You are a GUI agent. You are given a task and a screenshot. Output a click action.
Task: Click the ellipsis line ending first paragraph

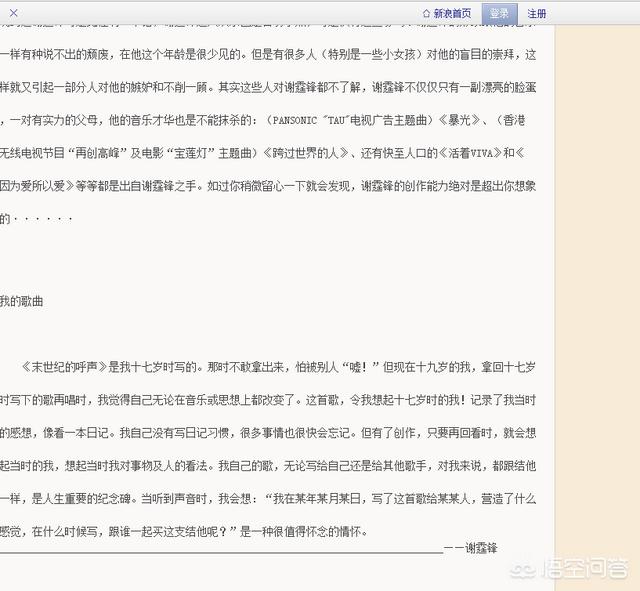42,219
